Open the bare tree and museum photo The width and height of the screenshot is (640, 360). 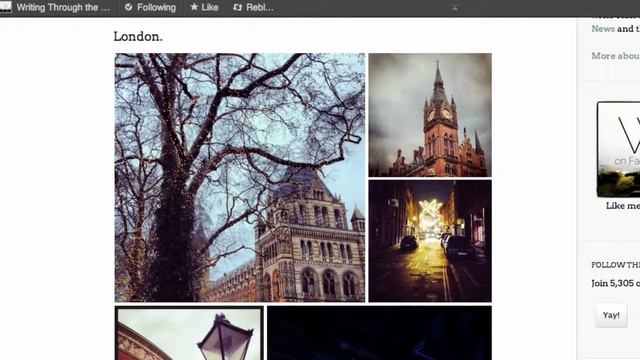(240, 178)
